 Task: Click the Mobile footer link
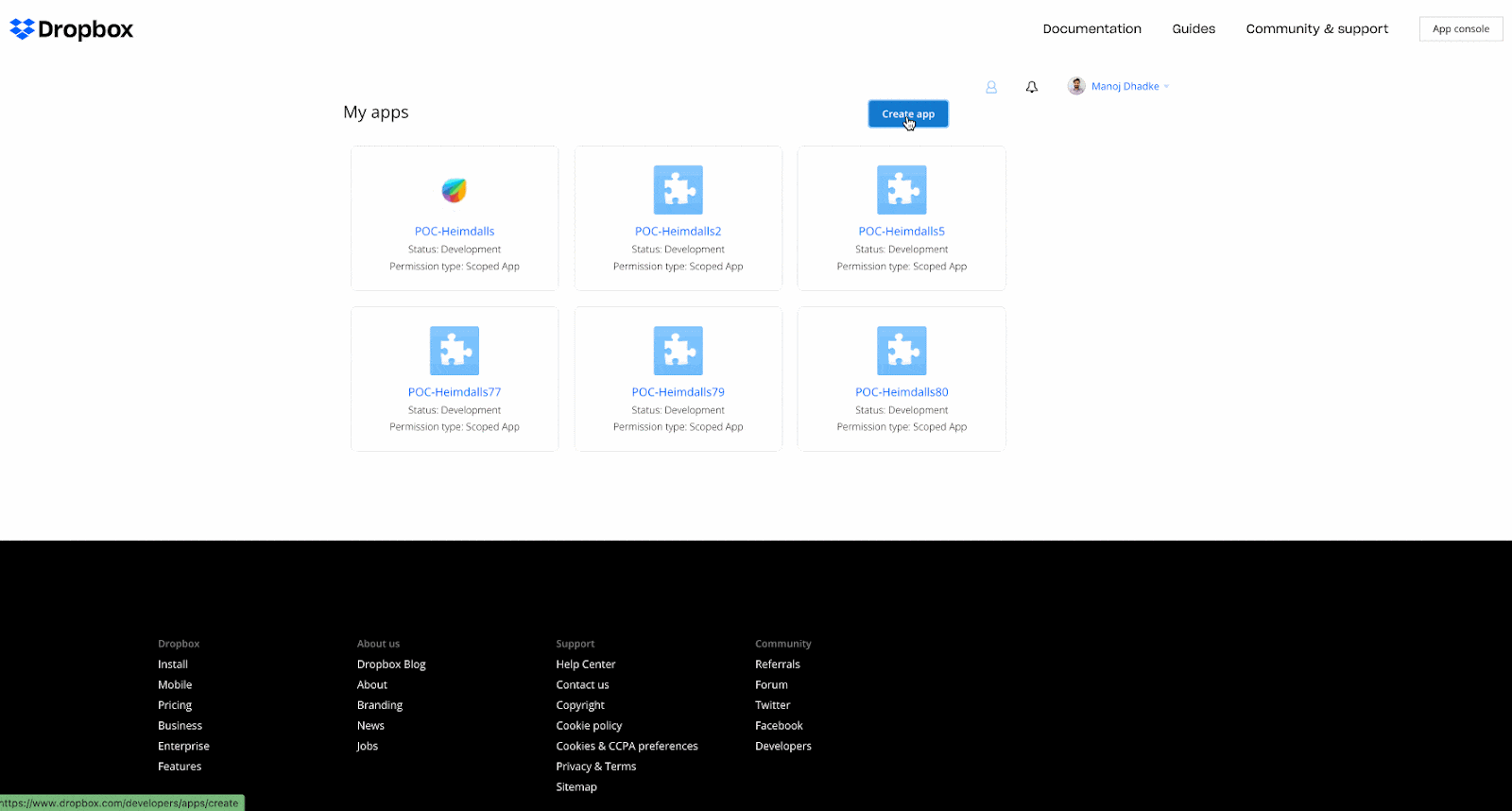point(175,685)
